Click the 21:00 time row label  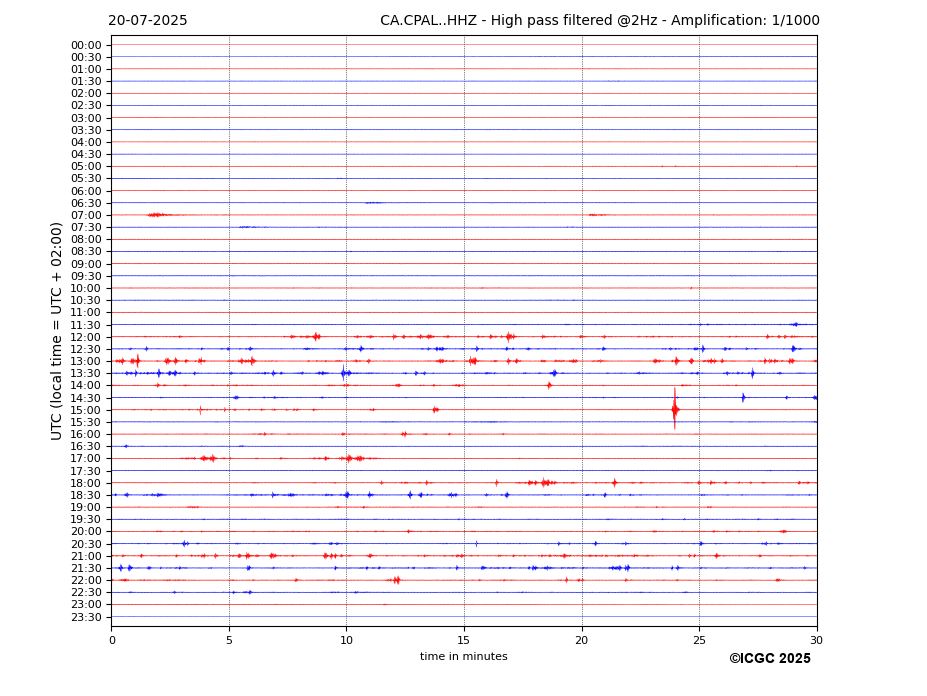tap(86, 556)
